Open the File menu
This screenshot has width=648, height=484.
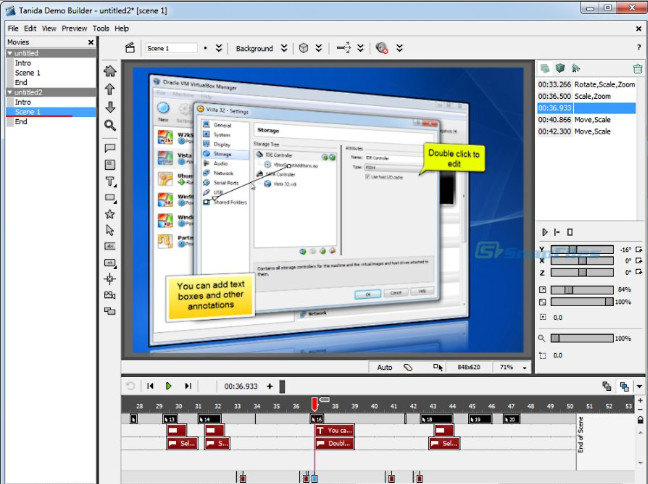[13, 29]
